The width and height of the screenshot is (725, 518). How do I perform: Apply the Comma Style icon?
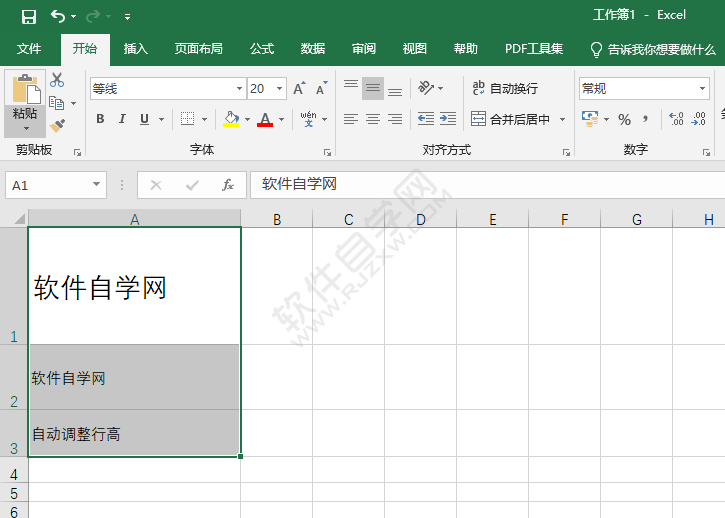click(x=645, y=119)
